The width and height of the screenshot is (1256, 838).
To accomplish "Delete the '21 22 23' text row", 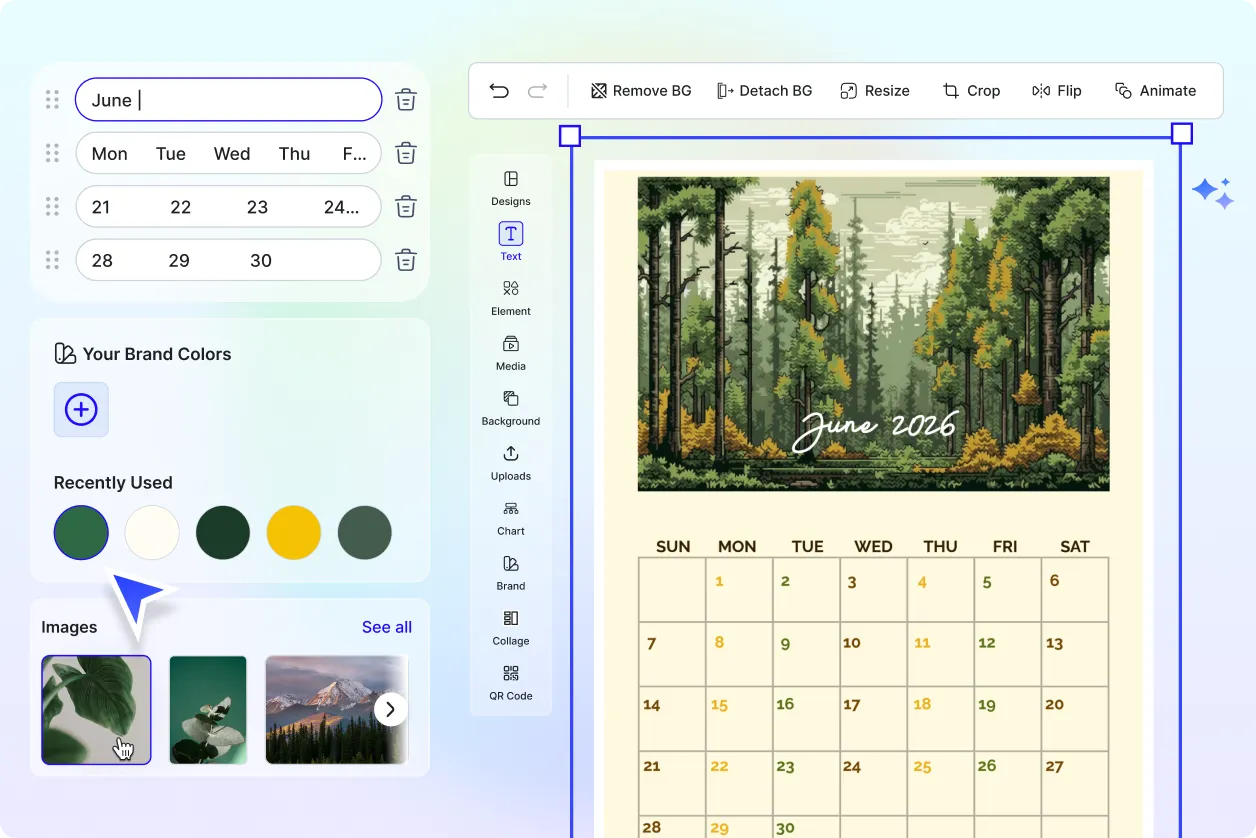I will pos(406,207).
